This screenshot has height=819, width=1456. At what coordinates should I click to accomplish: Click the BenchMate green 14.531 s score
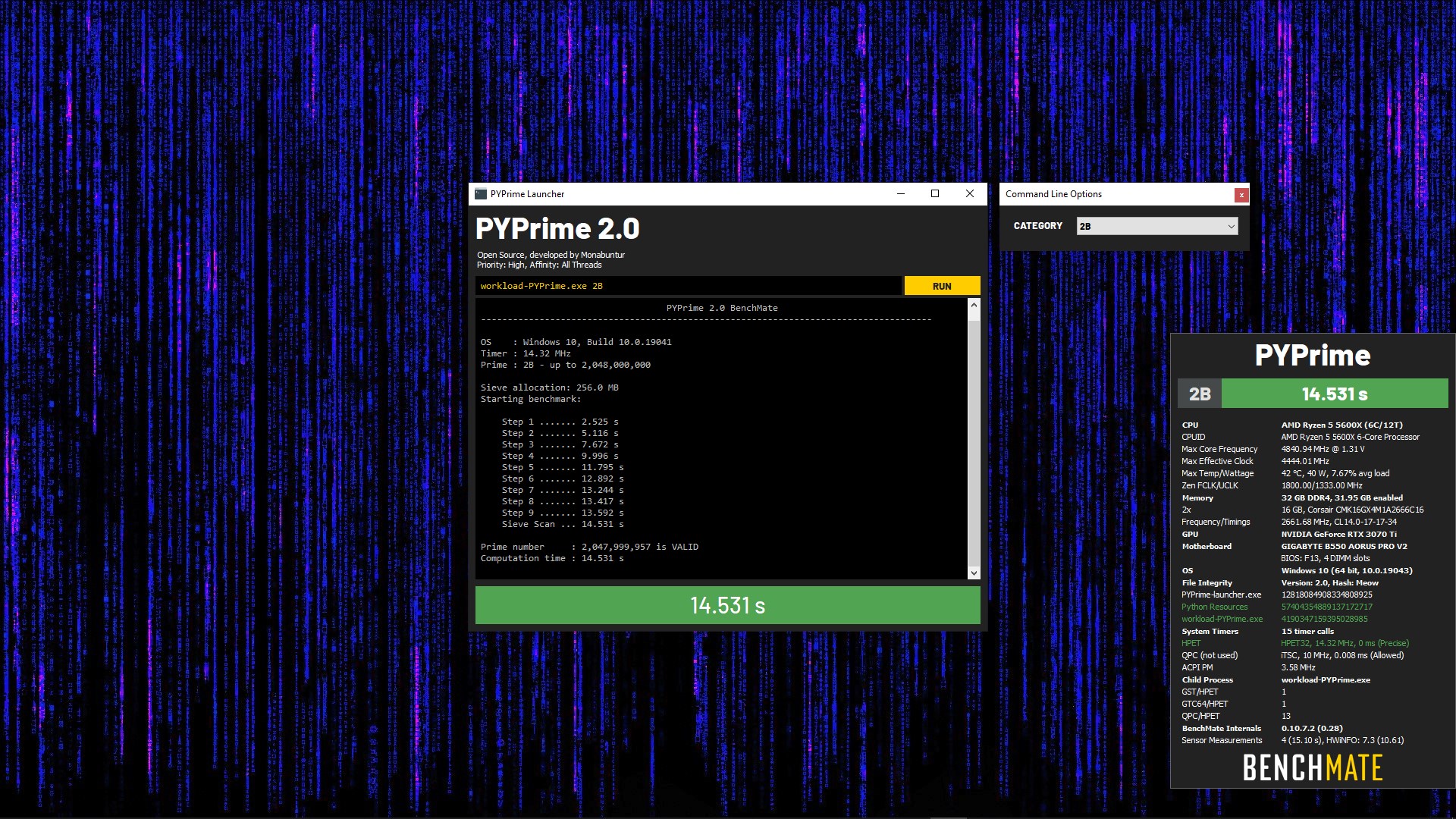[x=1335, y=394]
